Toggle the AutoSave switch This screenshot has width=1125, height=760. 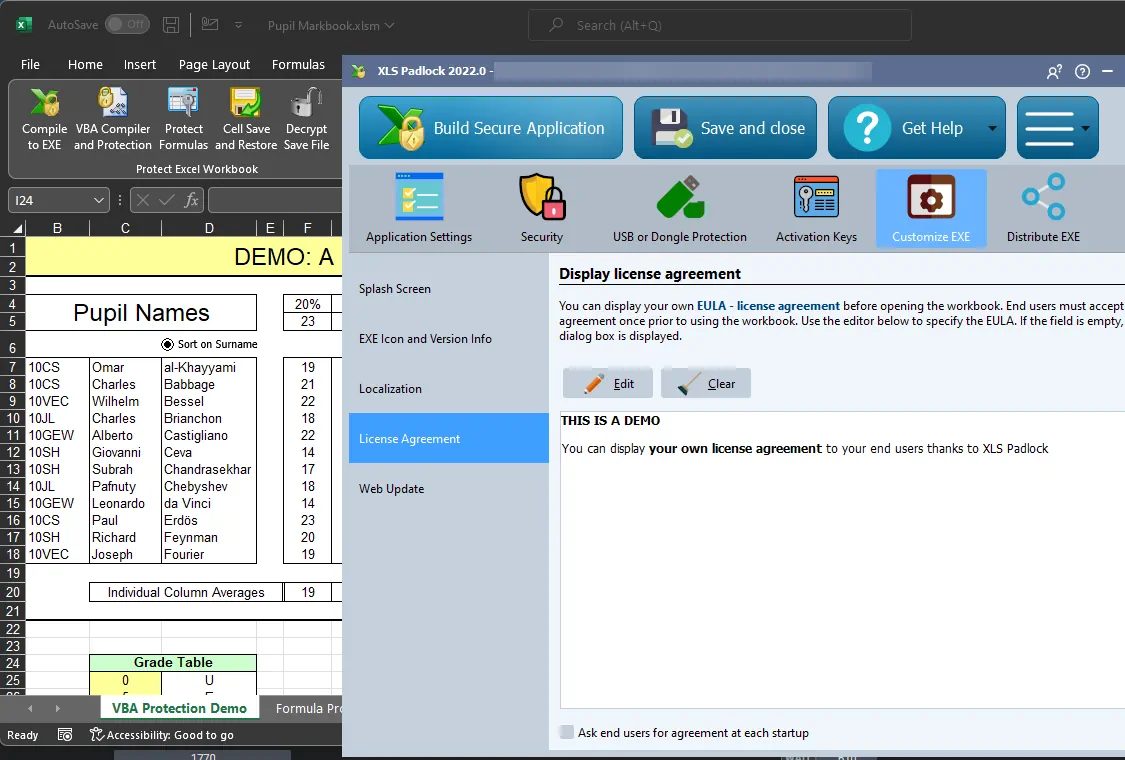tap(127, 24)
